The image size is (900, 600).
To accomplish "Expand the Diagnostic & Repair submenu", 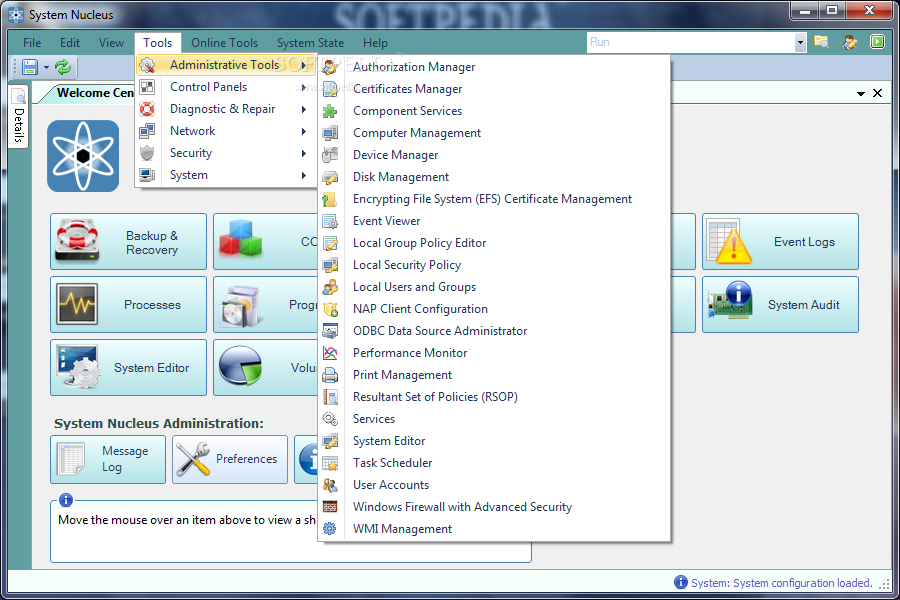I will [x=304, y=109].
